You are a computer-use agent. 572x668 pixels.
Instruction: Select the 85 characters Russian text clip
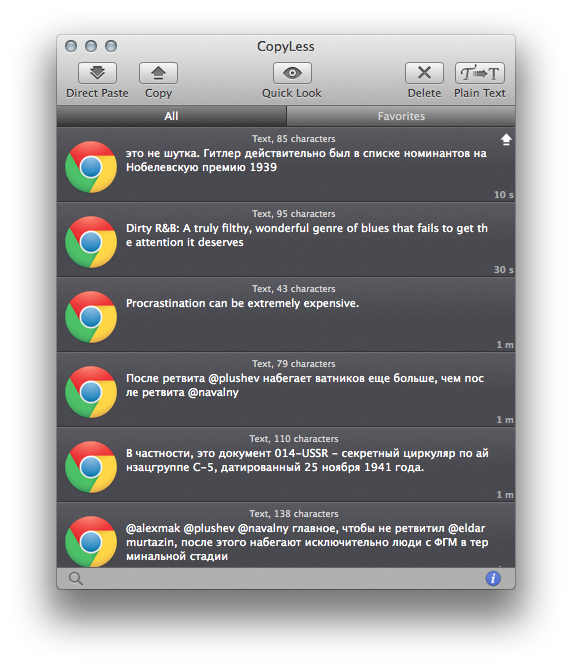tap(286, 165)
